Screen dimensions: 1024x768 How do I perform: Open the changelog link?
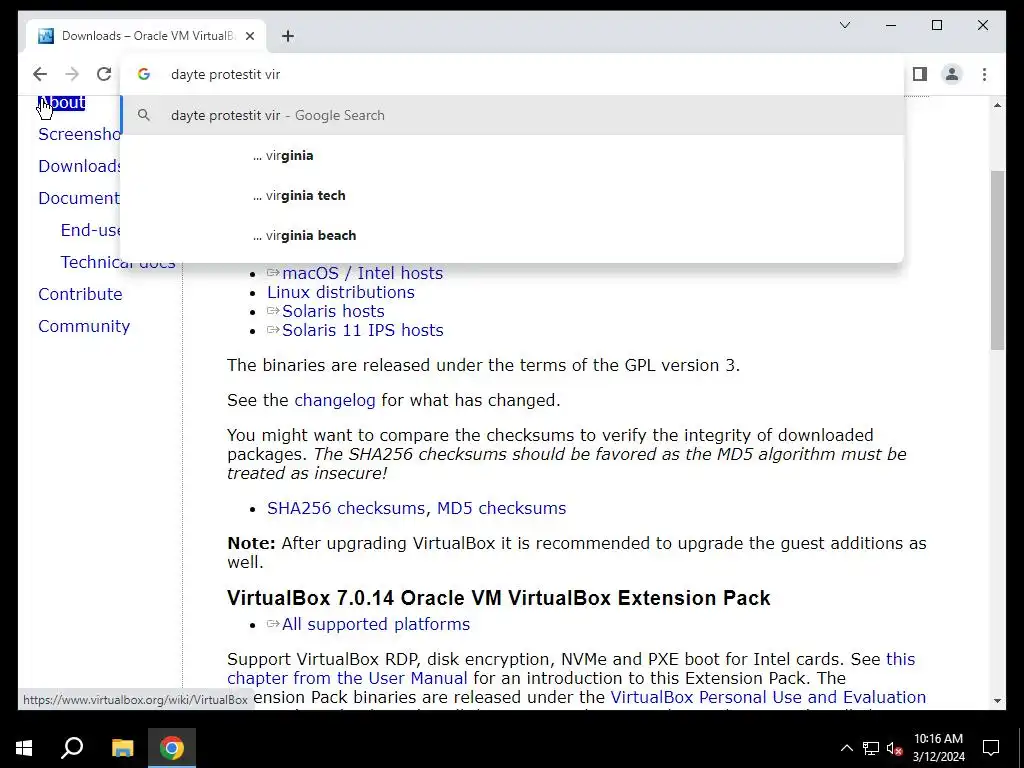pyautogui.click(x=335, y=400)
